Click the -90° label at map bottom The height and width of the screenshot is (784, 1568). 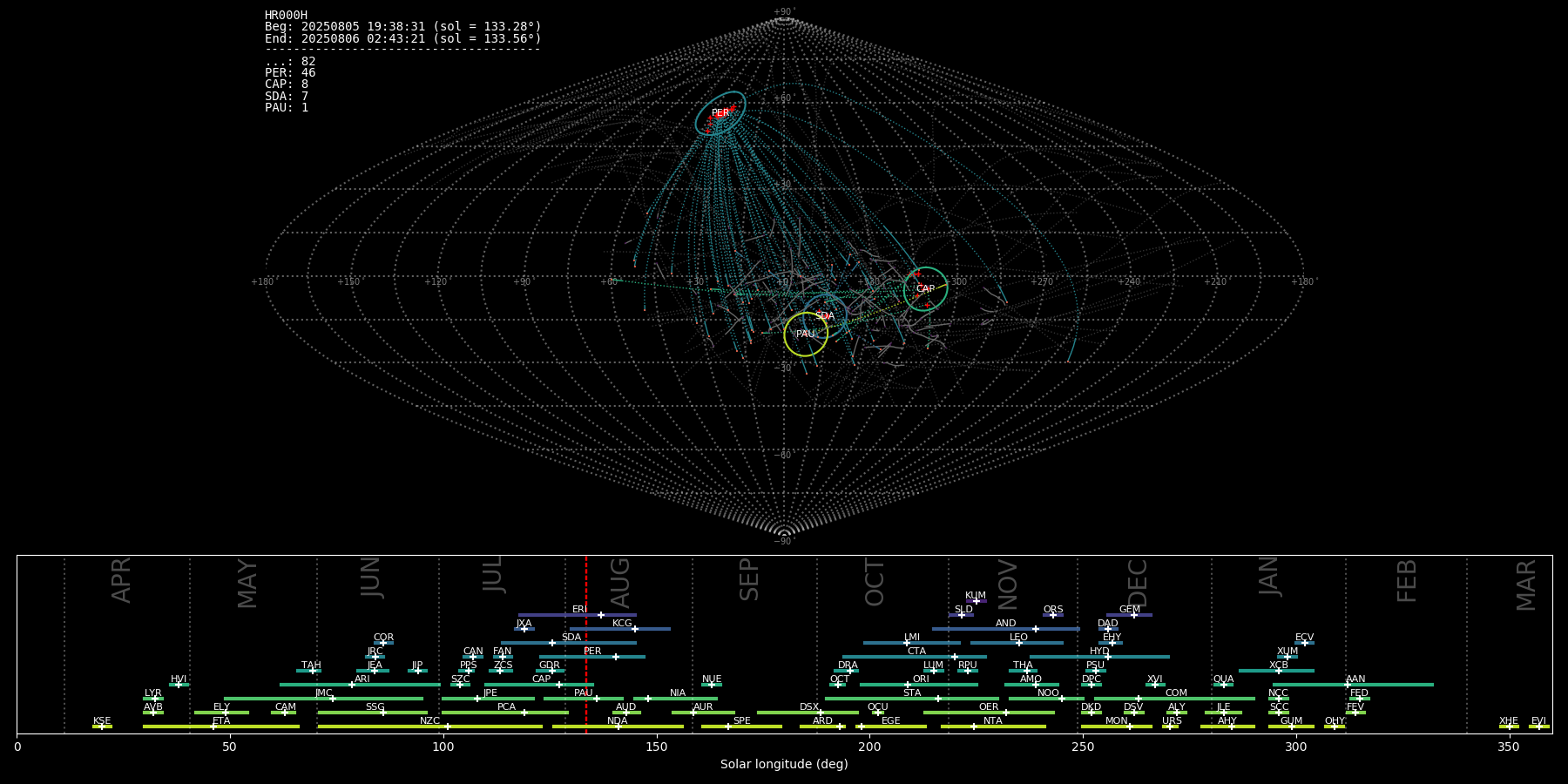click(x=784, y=542)
